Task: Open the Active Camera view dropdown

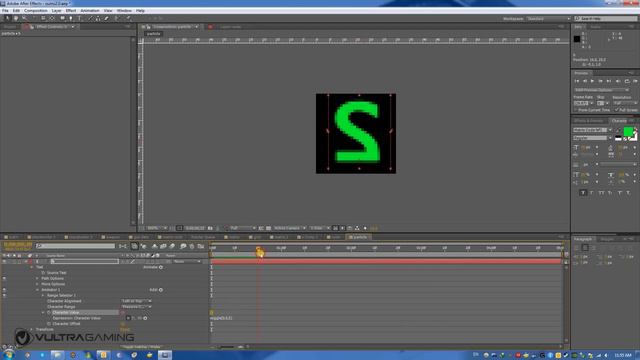Action: [x=290, y=228]
